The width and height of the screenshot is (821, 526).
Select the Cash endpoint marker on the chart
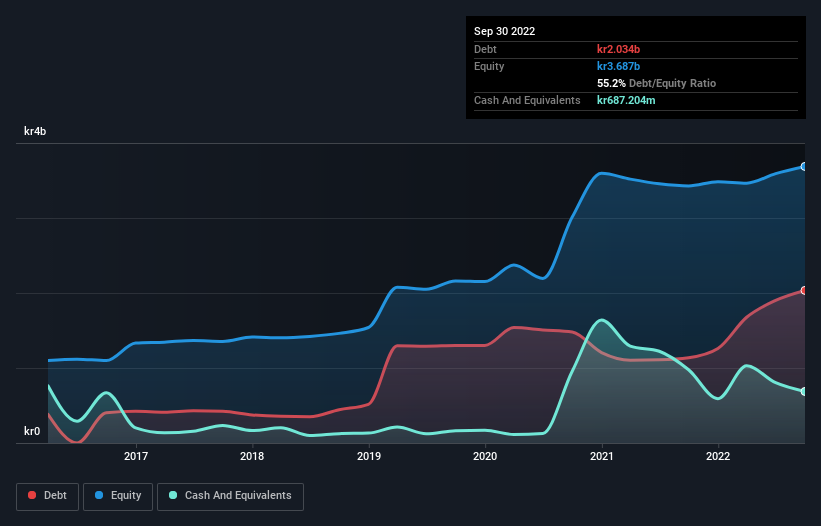(x=804, y=391)
